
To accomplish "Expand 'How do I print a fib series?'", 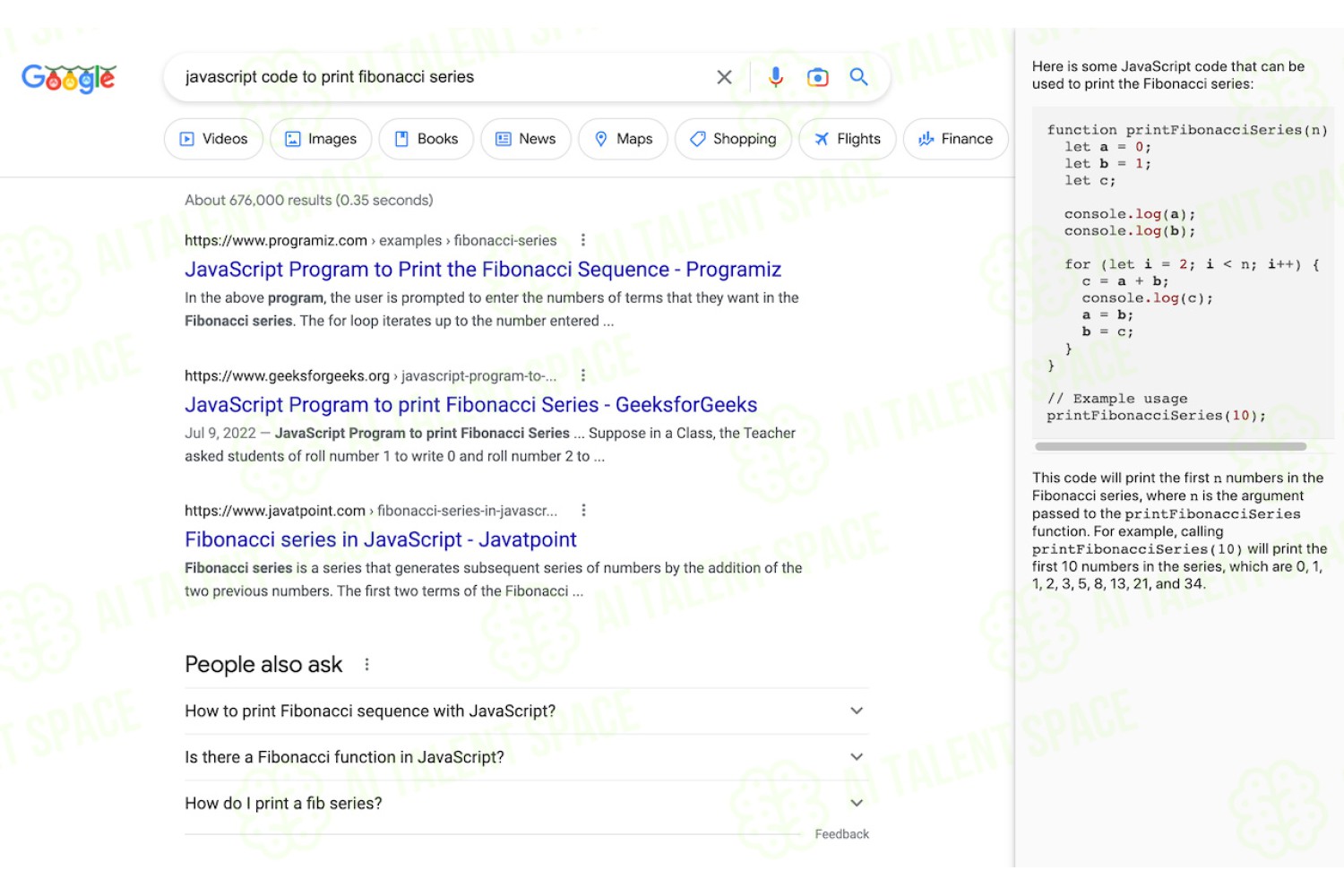I will click(x=527, y=804).
